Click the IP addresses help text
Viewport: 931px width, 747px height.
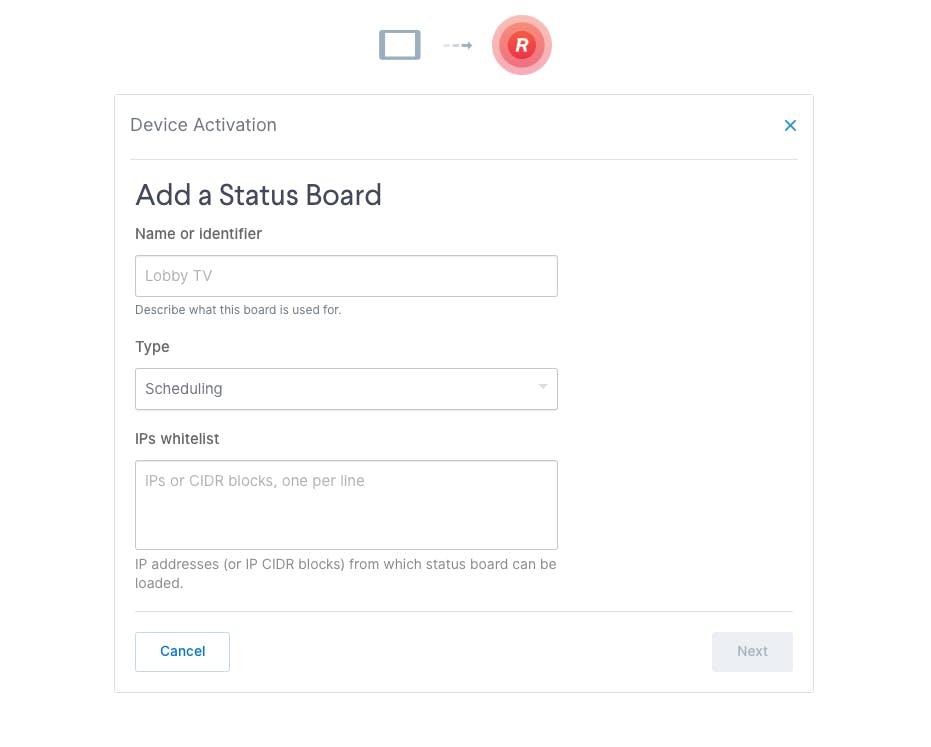(x=346, y=574)
